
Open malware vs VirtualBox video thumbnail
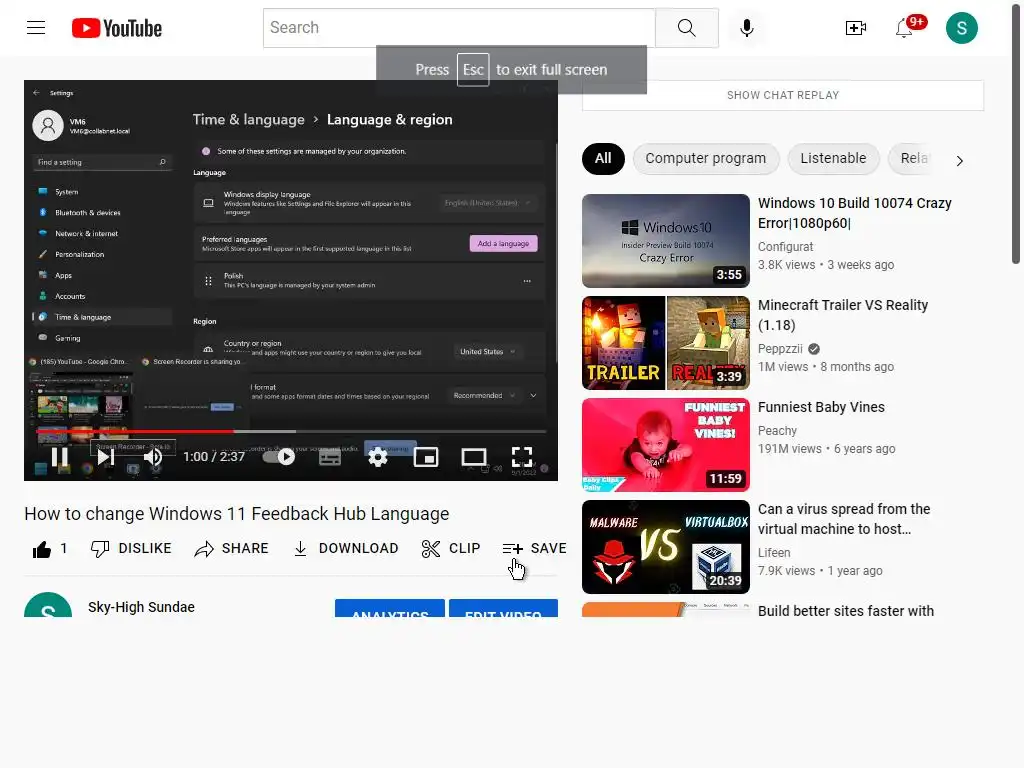click(x=665, y=547)
